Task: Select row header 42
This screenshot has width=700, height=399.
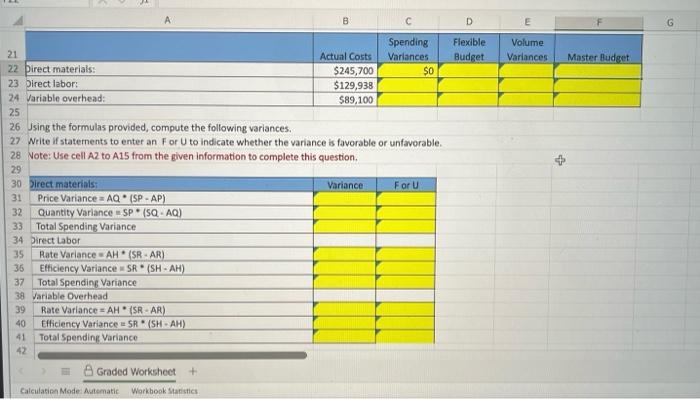Action: [21, 351]
